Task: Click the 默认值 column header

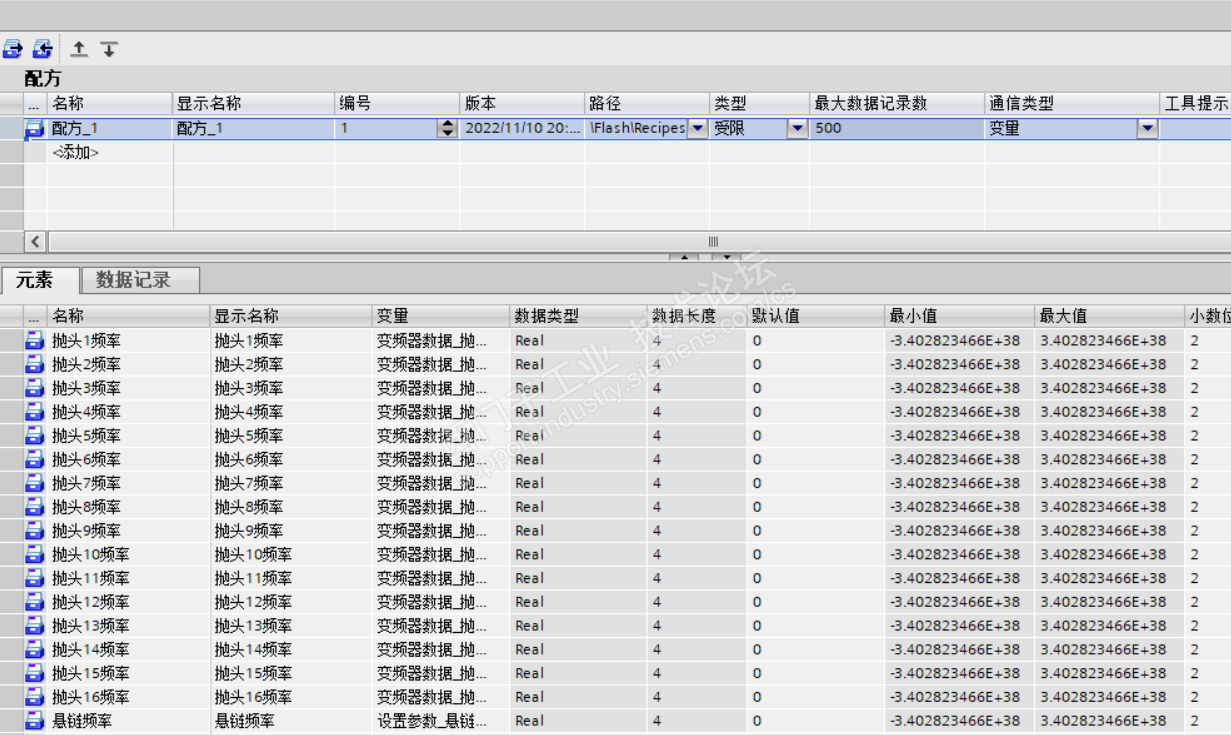Action: [x=816, y=316]
